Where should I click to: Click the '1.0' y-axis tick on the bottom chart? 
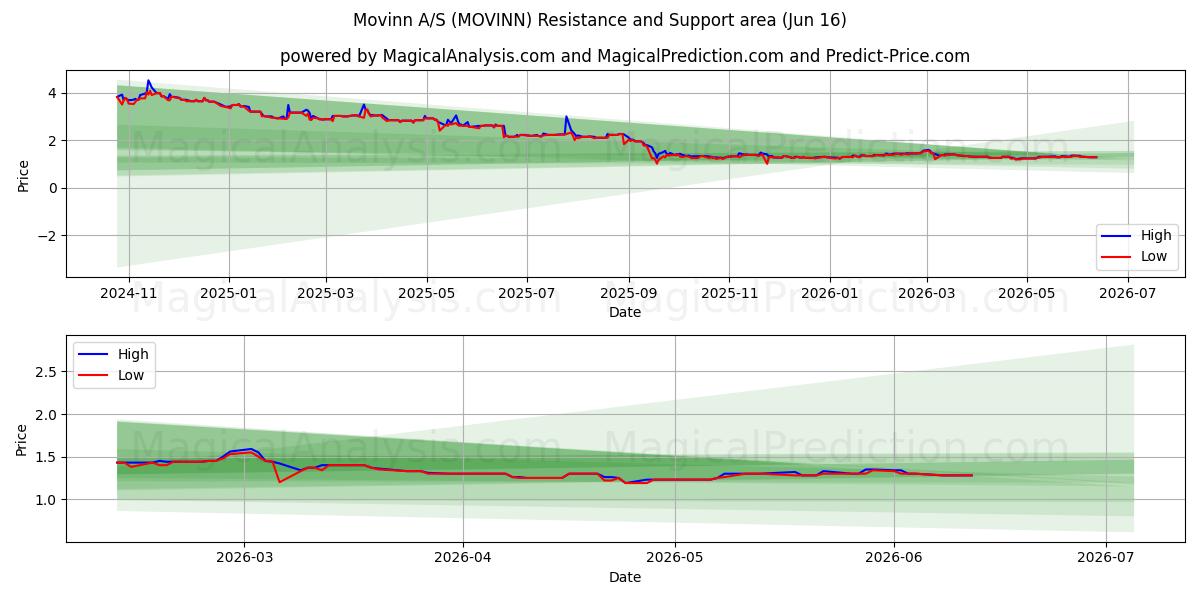click(47, 500)
